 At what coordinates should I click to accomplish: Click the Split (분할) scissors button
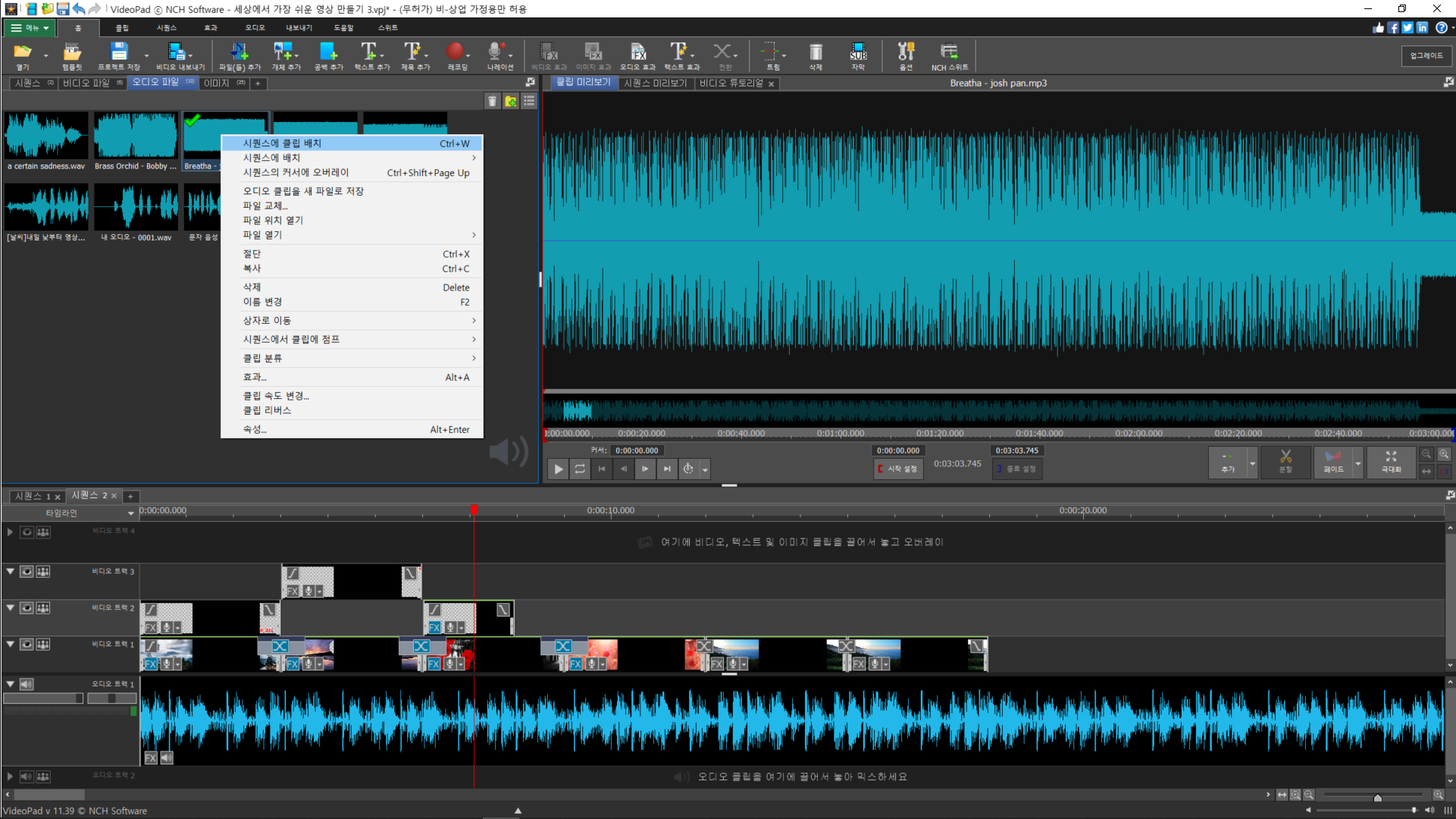pyautogui.click(x=1285, y=460)
